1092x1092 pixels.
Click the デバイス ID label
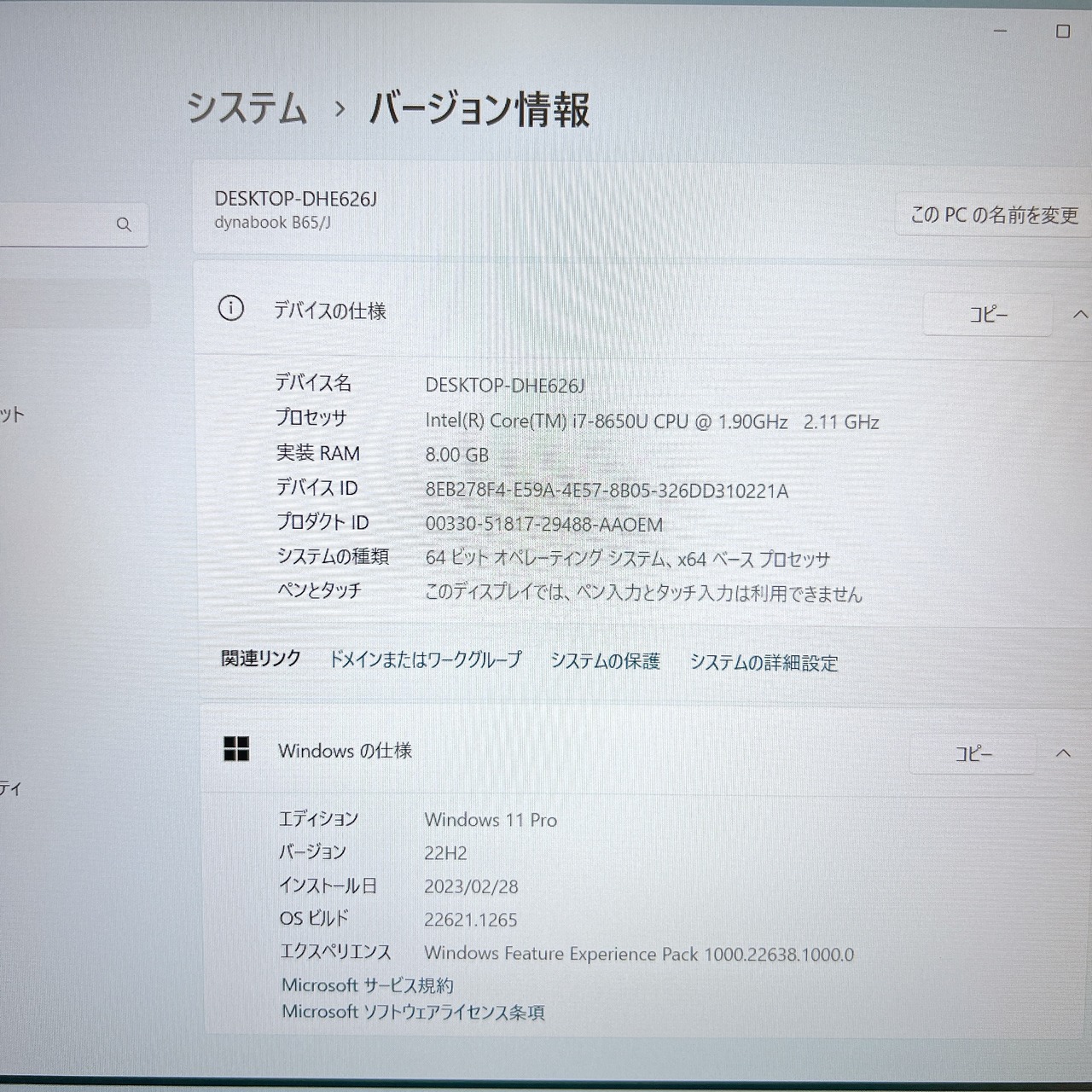pyautogui.click(x=317, y=487)
